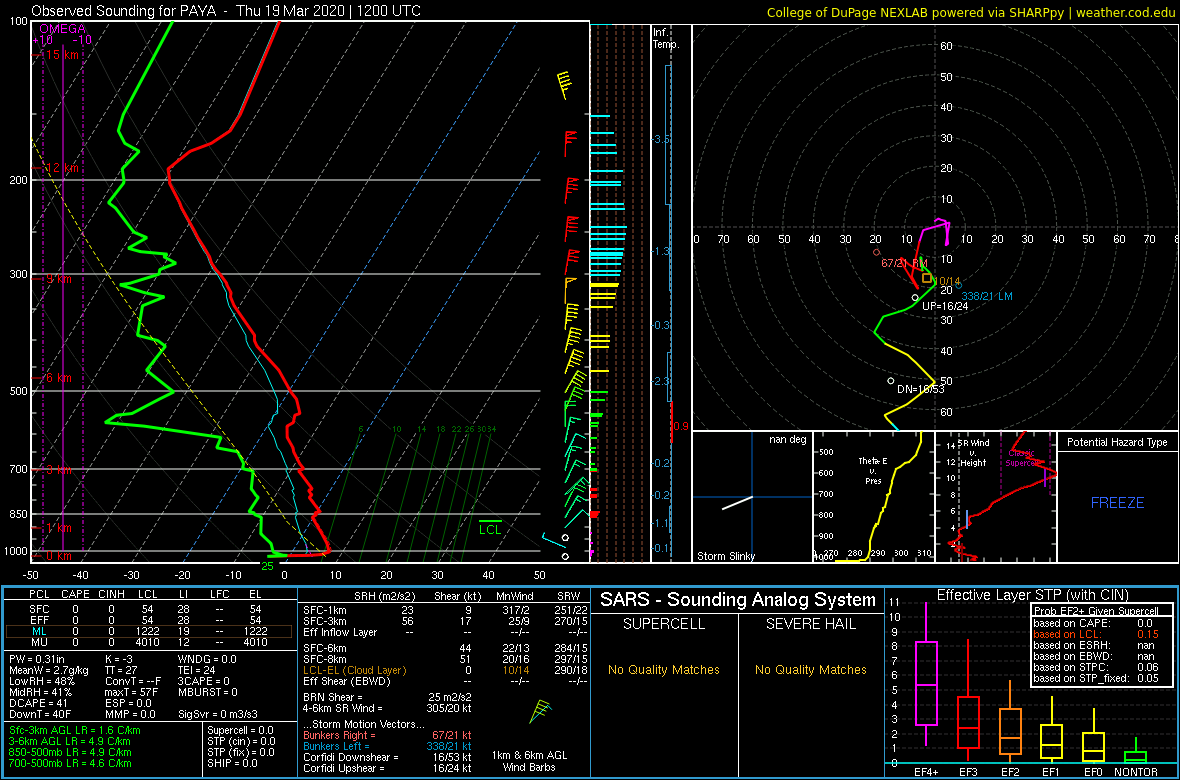Click the red 'based on LCL' probability row

click(1098, 634)
